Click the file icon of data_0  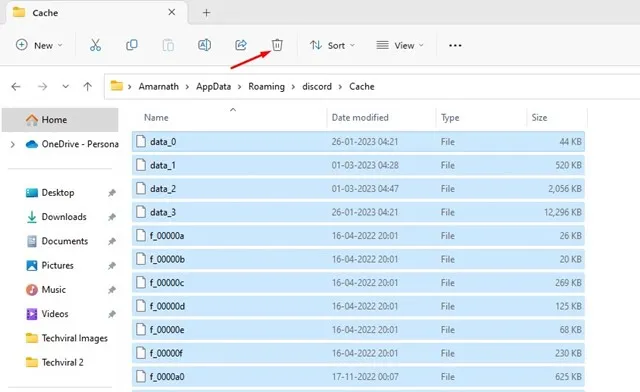[x=141, y=141]
